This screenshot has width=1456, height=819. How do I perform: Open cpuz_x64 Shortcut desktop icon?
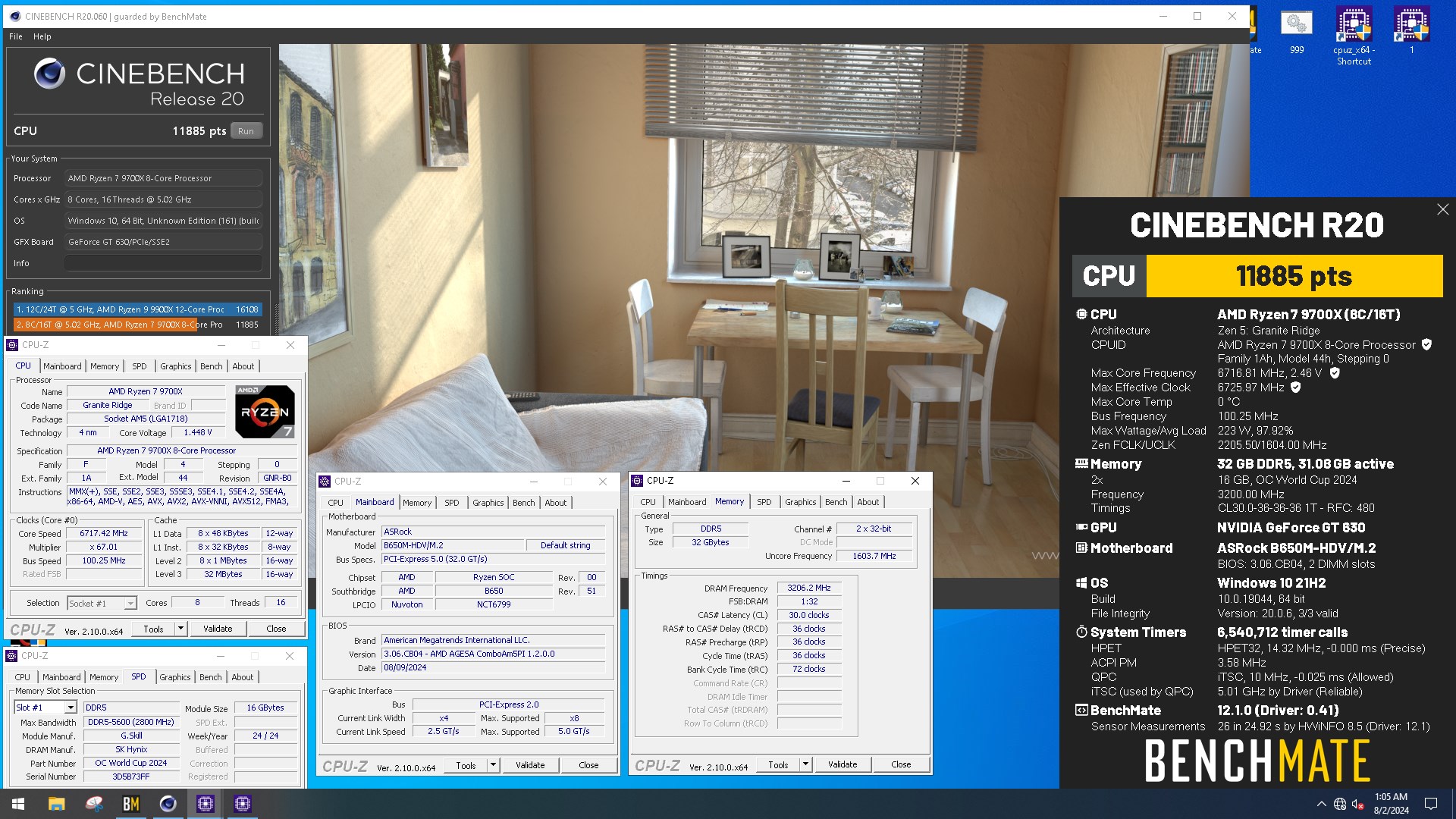tap(1354, 36)
